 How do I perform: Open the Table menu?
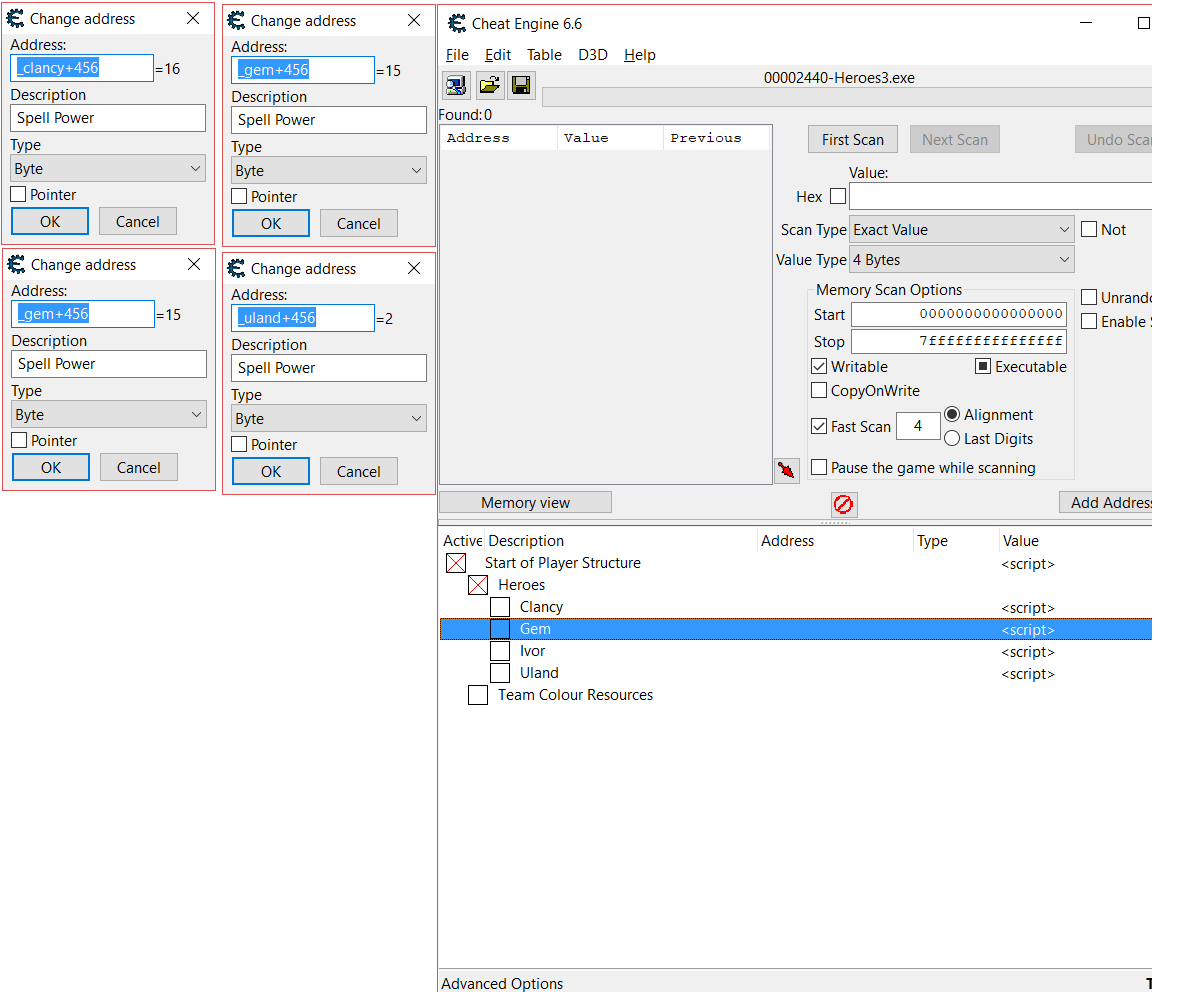click(x=544, y=55)
